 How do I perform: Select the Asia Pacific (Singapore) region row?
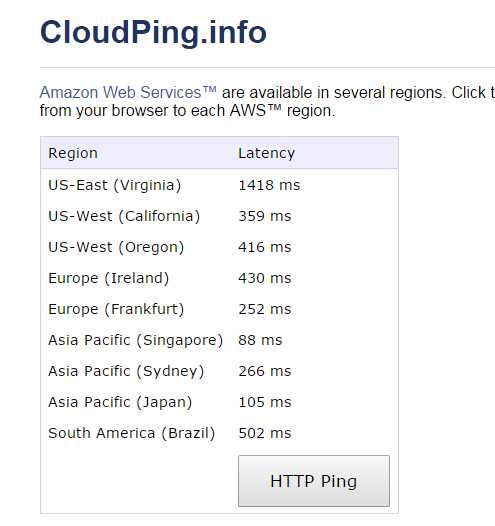[220, 340]
